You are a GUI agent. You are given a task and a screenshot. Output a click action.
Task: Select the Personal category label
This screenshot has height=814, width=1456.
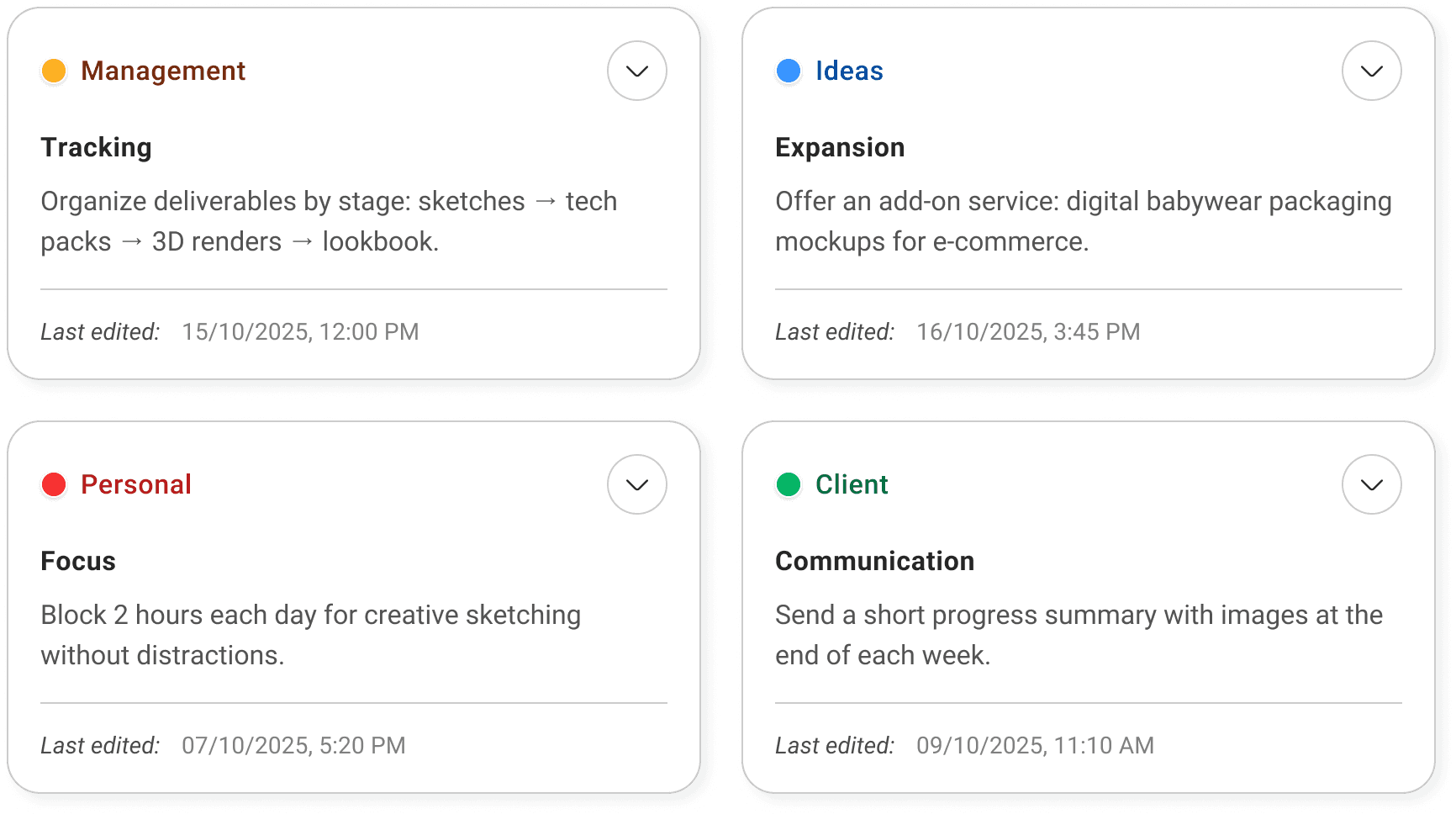(136, 484)
